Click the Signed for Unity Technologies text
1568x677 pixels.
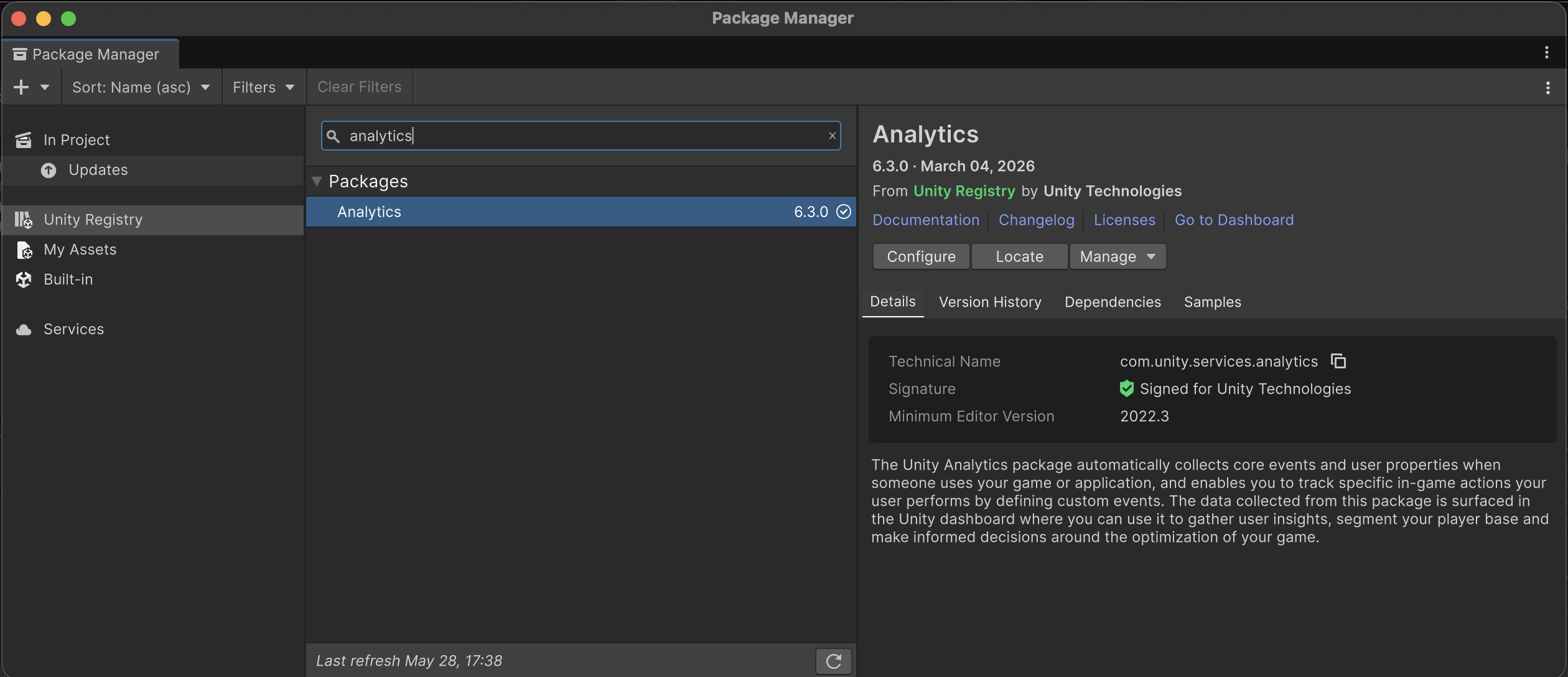click(1245, 389)
